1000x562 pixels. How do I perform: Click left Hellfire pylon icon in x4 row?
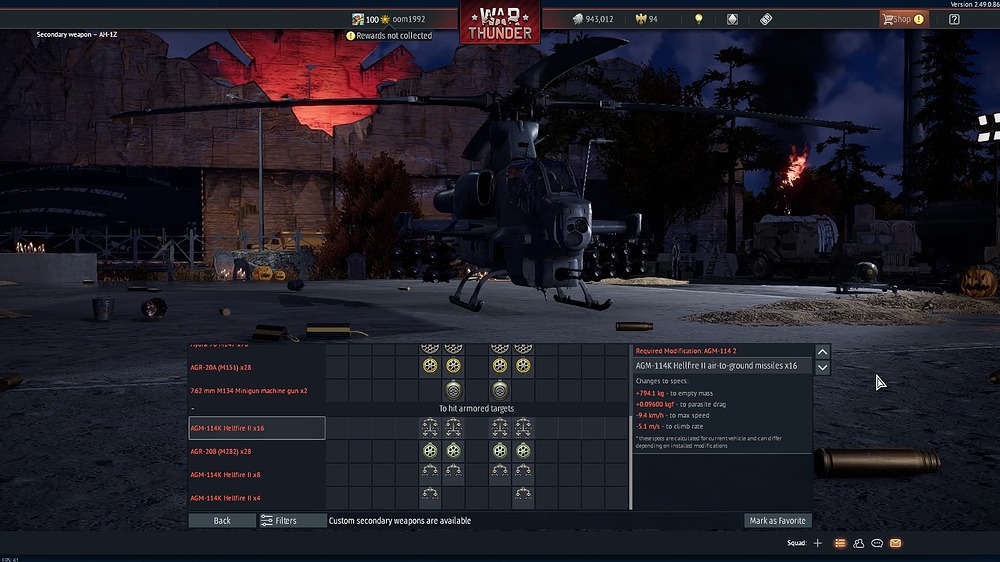[430, 494]
